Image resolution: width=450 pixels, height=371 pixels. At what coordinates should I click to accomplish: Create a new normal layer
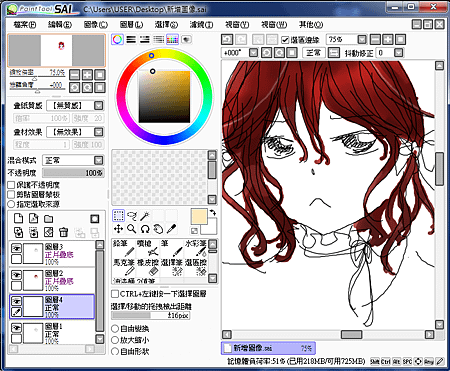[19, 218]
